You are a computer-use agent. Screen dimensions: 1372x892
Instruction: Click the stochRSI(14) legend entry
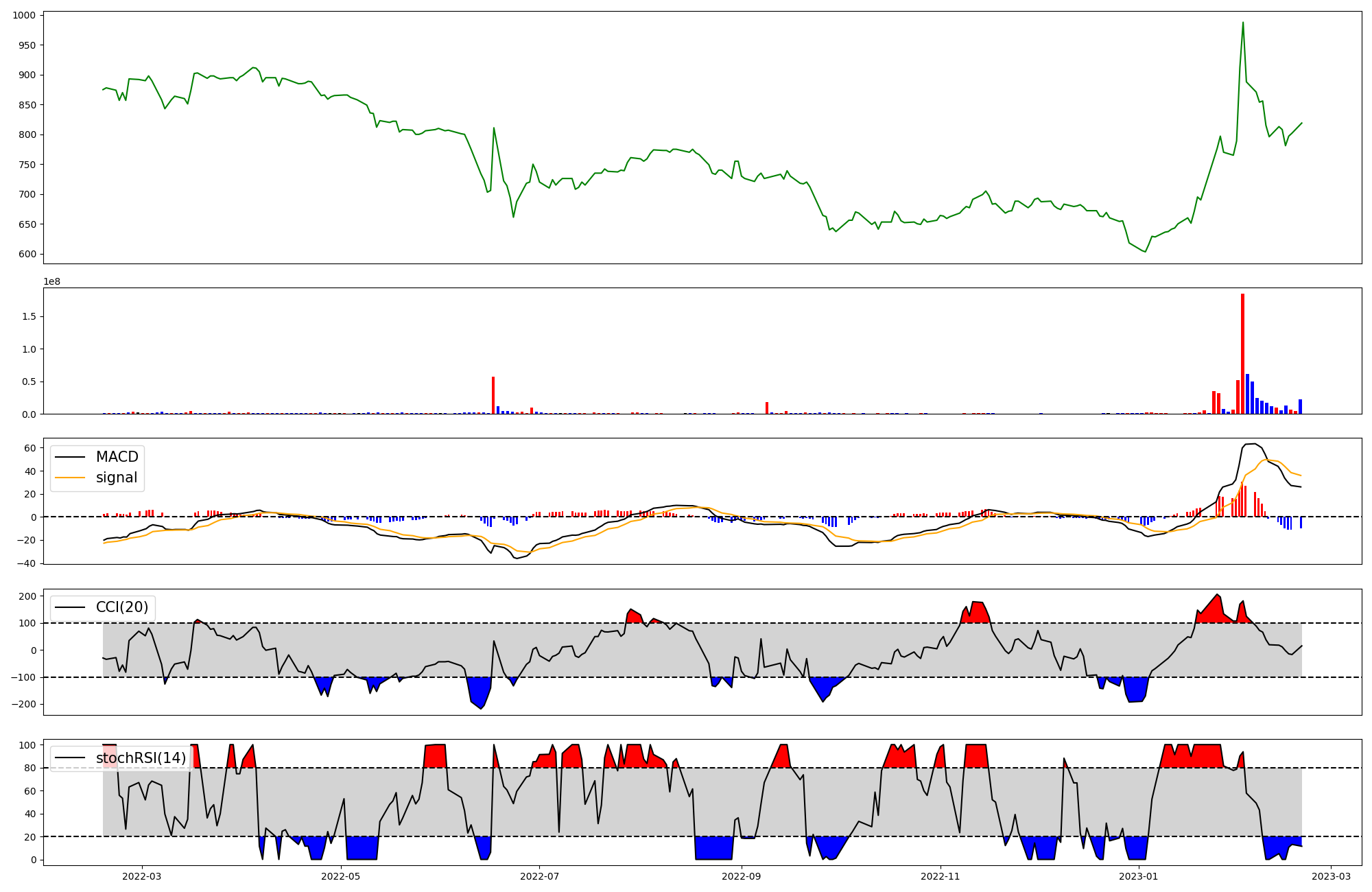[141, 758]
